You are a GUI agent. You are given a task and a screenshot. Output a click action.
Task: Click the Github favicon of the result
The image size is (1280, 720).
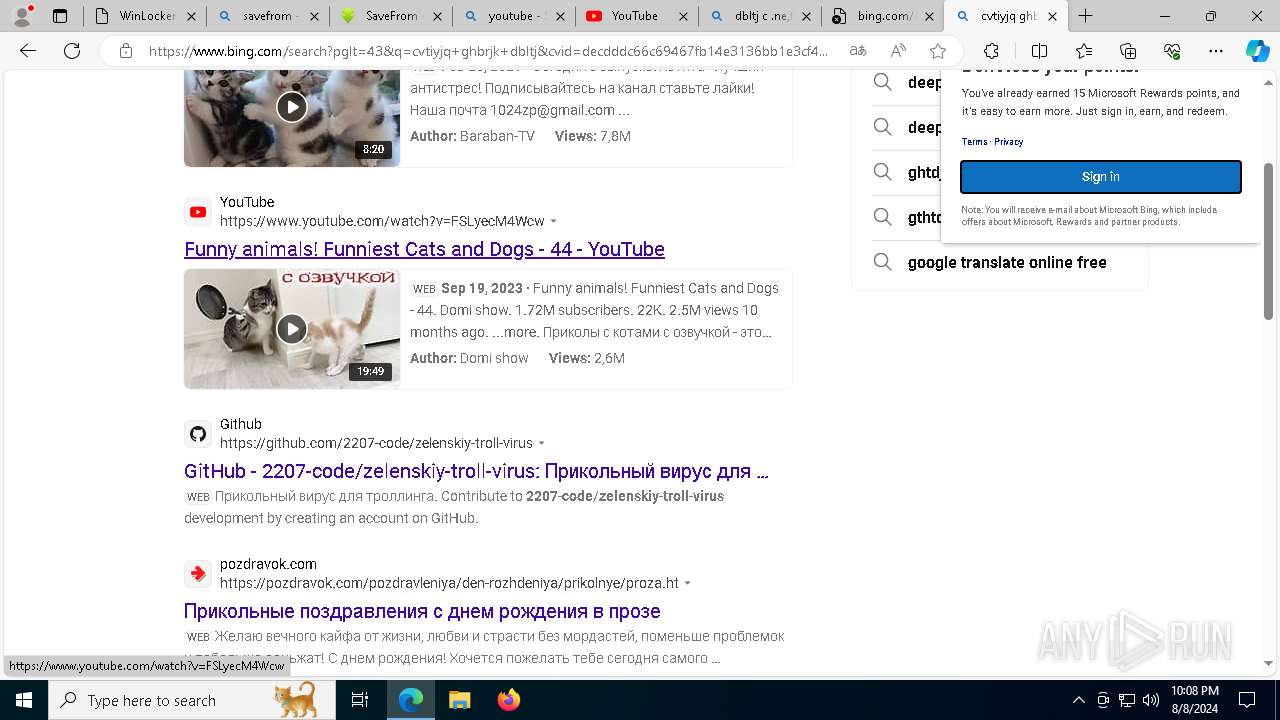198,434
